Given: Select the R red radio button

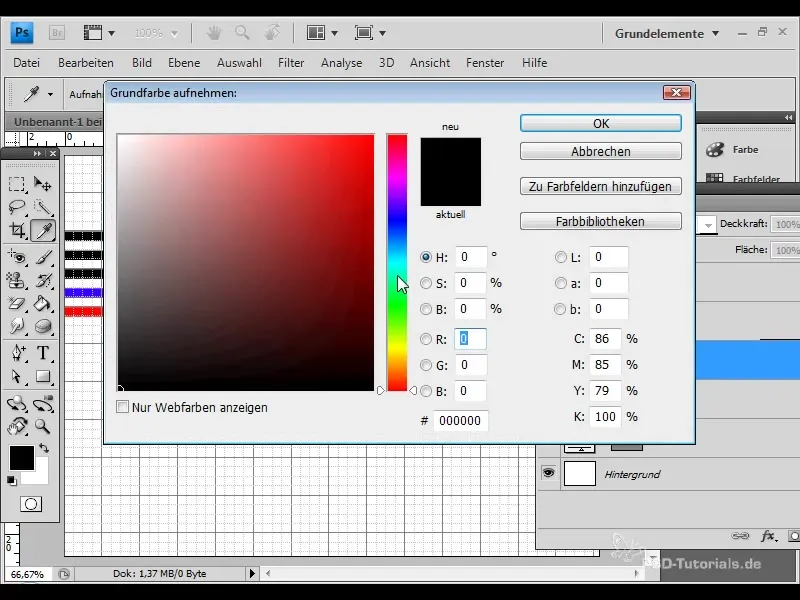Looking at the screenshot, I should pyautogui.click(x=426, y=339).
